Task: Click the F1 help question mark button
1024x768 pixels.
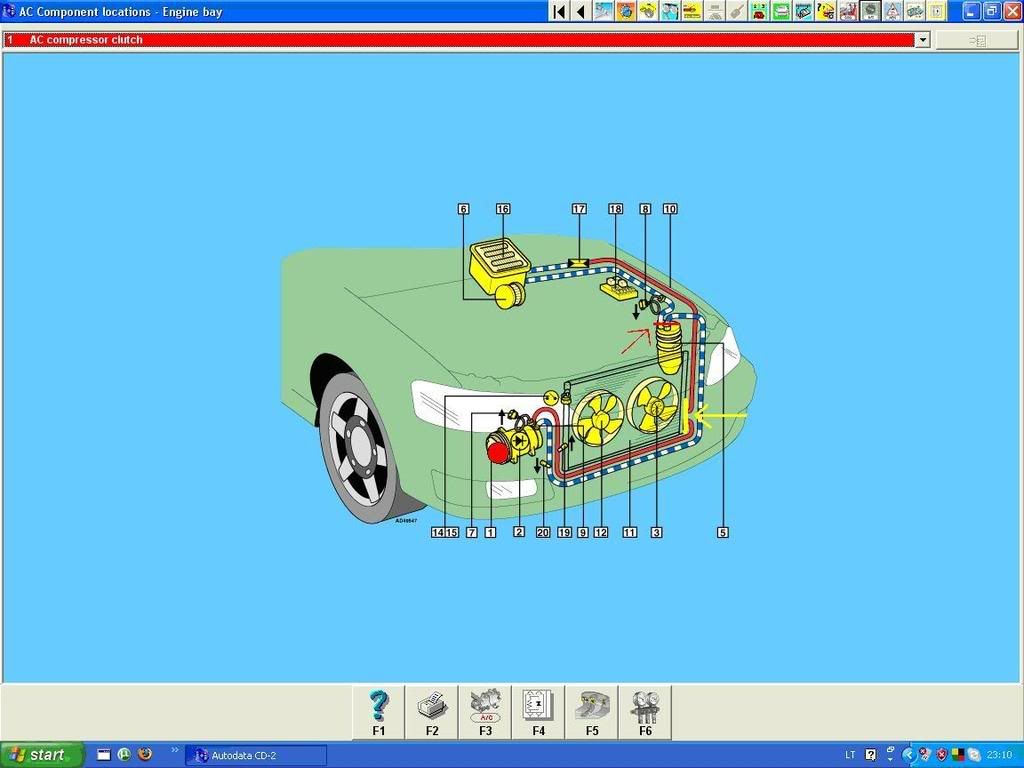Action: tap(379, 711)
